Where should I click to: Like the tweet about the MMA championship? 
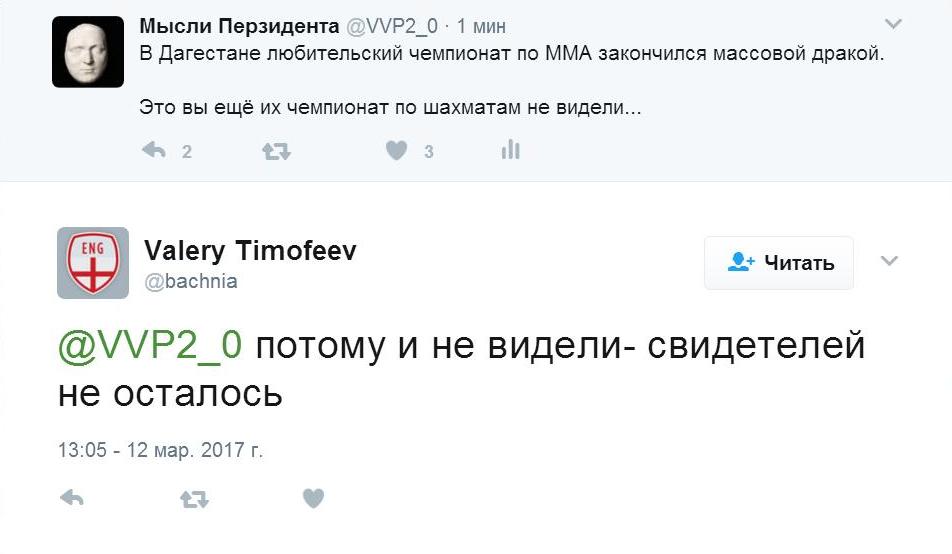tap(397, 151)
